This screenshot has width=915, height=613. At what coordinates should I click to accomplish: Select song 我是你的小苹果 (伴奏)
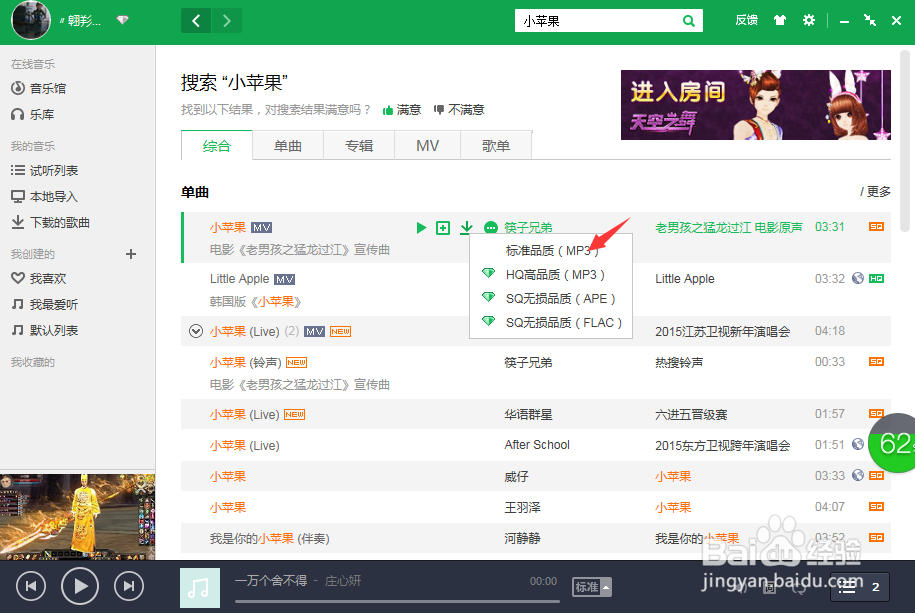coord(270,538)
